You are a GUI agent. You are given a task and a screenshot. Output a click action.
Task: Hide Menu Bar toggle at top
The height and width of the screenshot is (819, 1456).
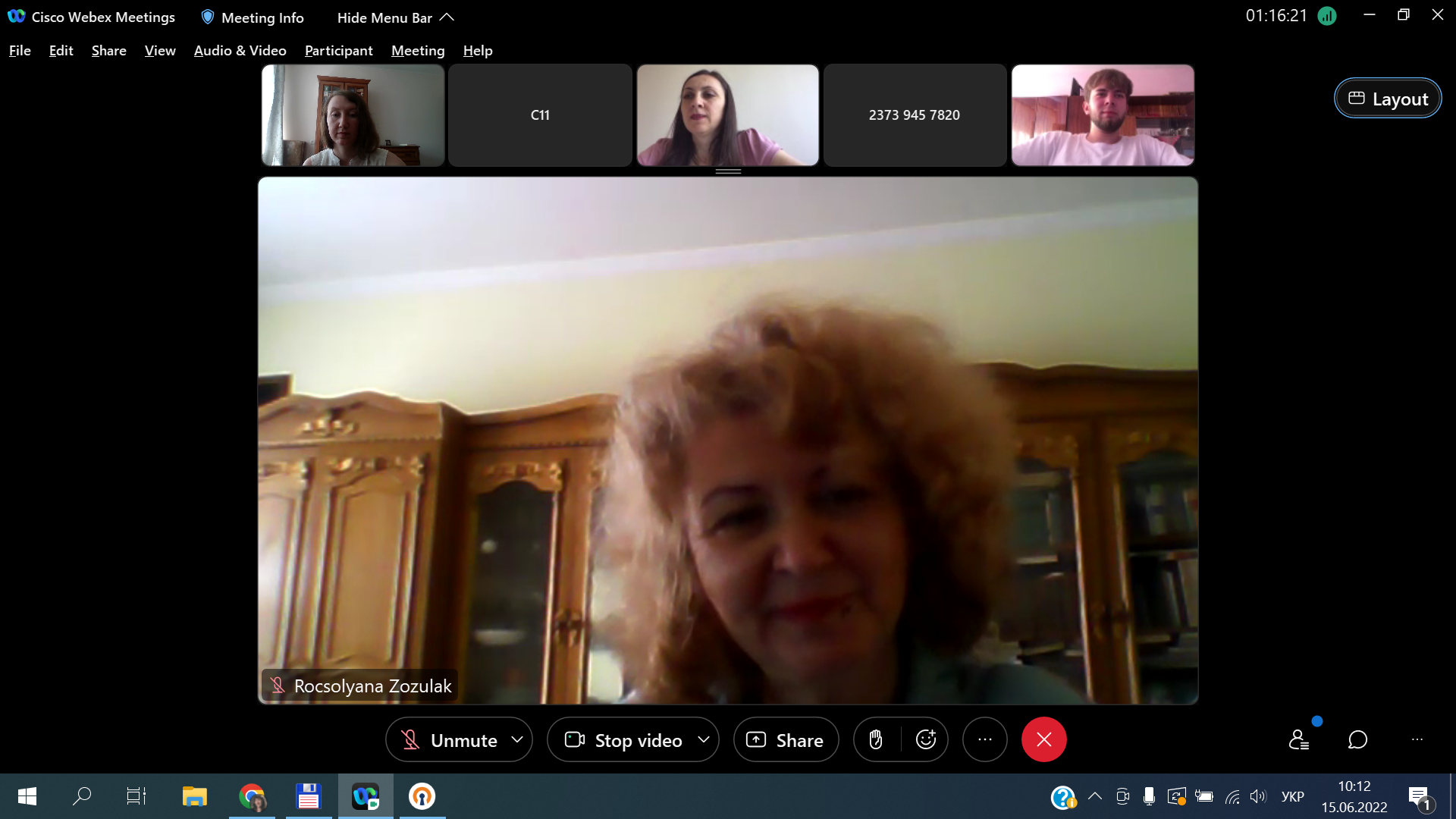pos(394,17)
